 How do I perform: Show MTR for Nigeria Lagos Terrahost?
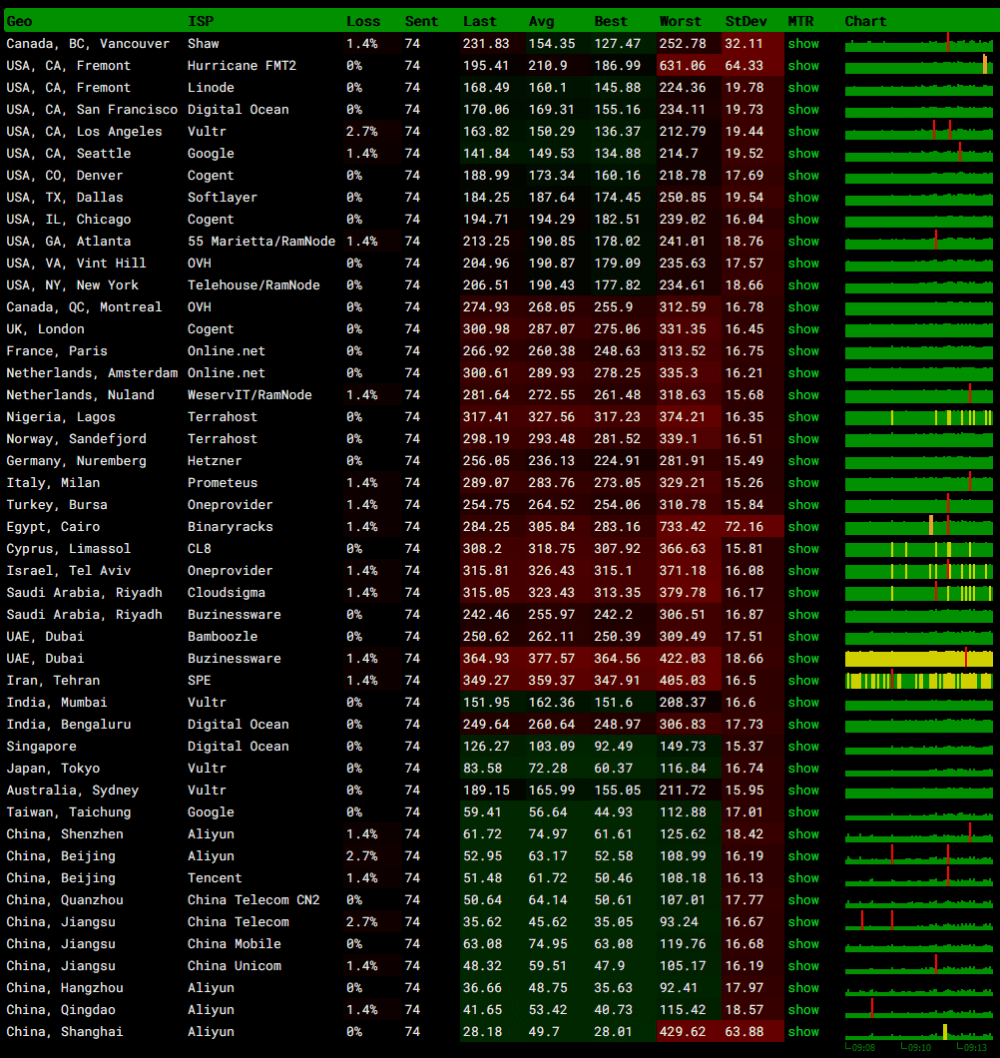pos(803,417)
